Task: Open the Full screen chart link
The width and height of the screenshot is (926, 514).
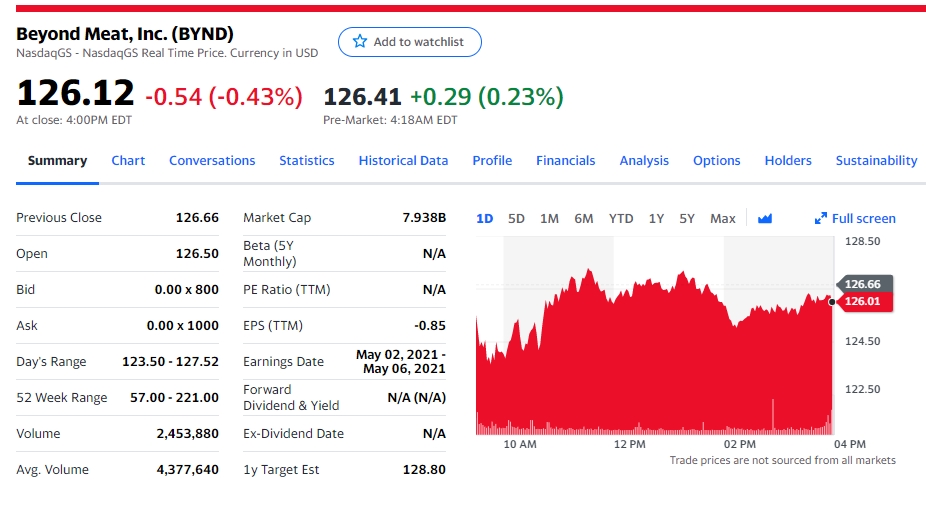Action: coord(855,219)
